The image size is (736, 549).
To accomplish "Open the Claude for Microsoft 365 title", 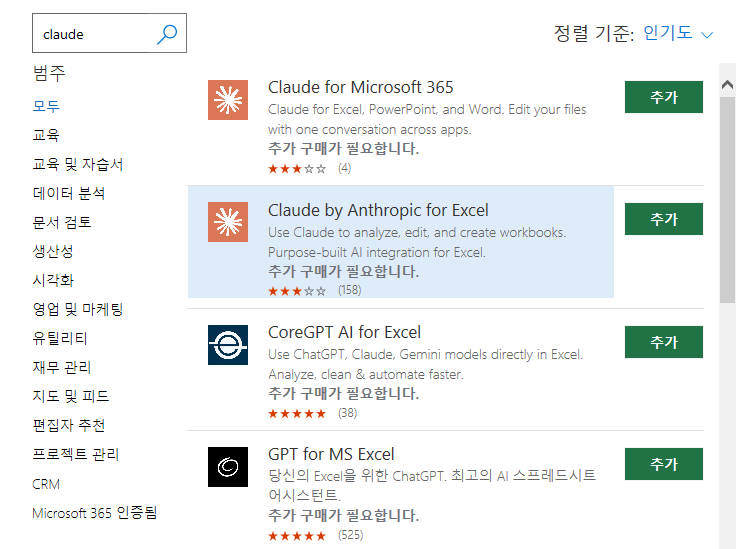I will [360, 87].
